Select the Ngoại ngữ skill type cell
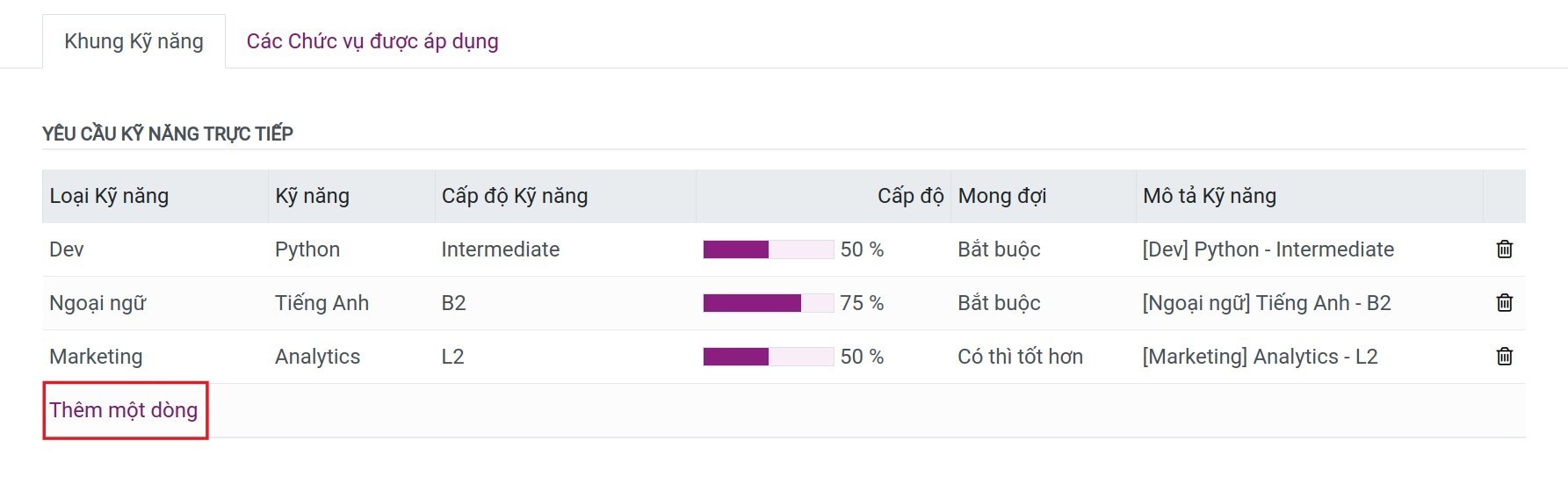The height and width of the screenshot is (477, 1568). [98, 303]
